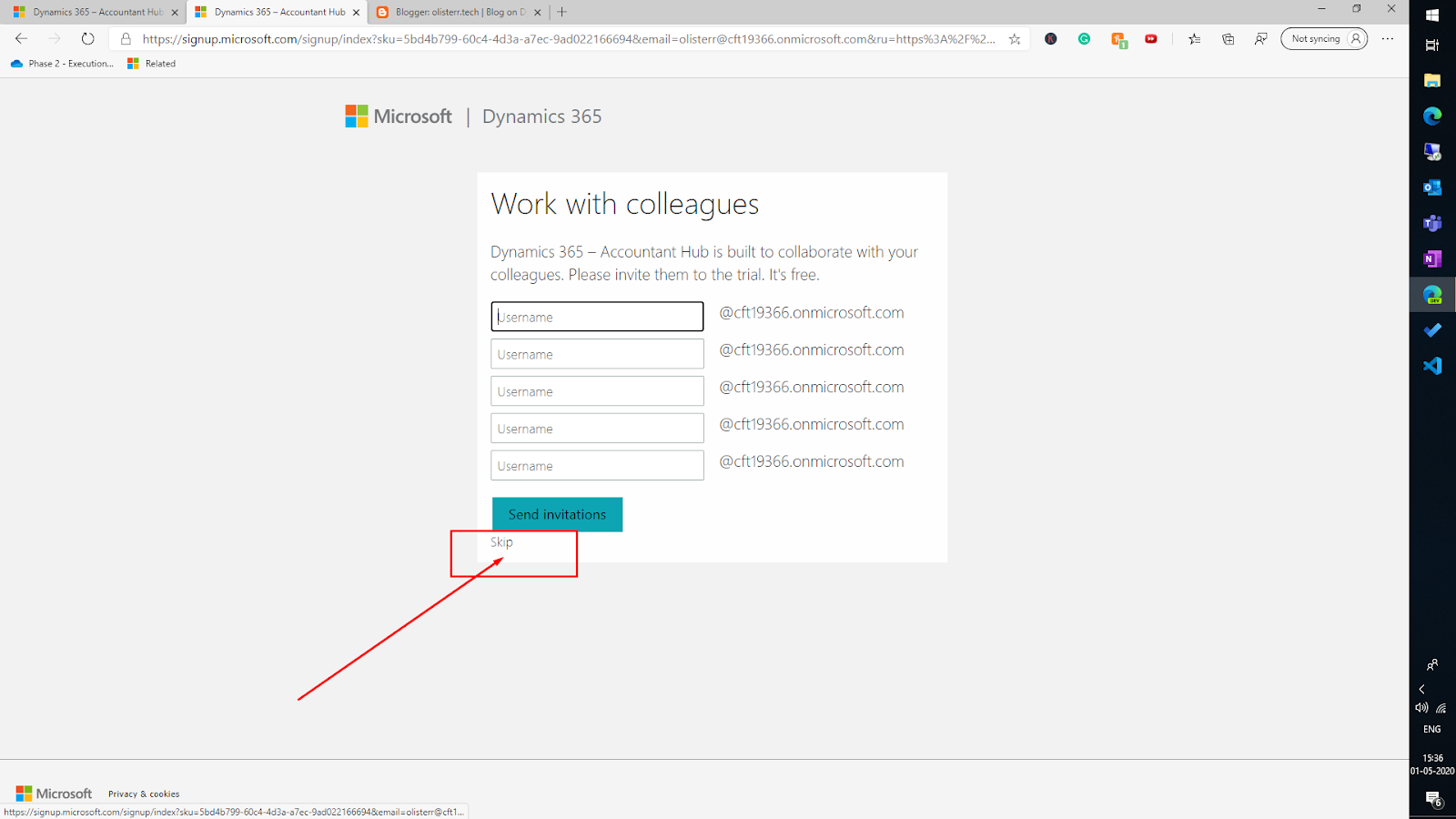The width and height of the screenshot is (1456, 819).
Task: Open the orange extension with badge 1
Action: (1118, 39)
